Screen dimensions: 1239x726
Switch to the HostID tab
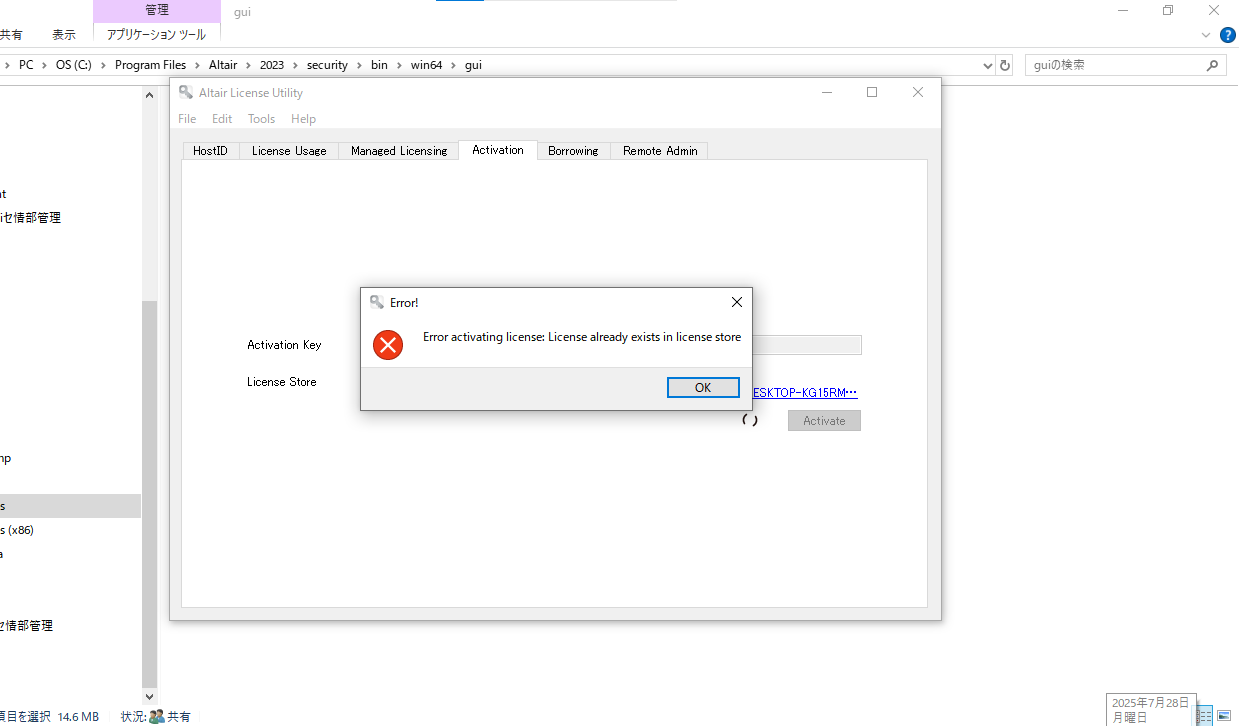pyautogui.click(x=210, y=151)
